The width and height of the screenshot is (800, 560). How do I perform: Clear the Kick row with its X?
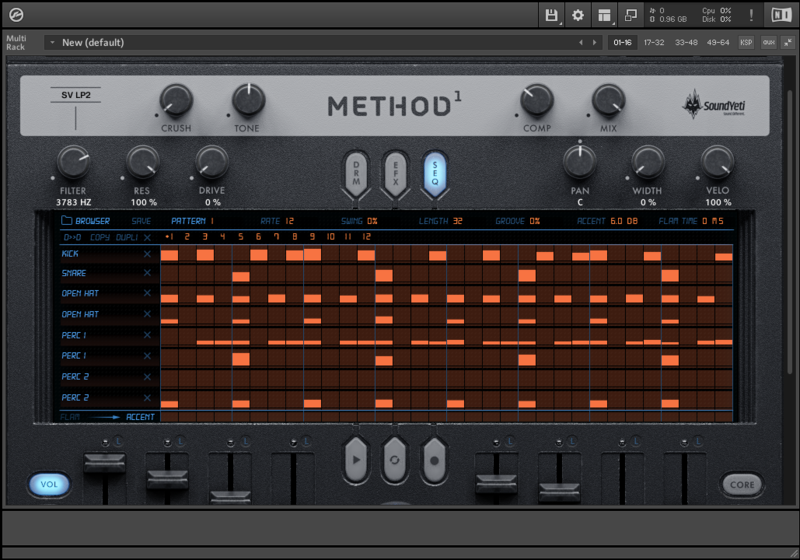point(147,255)
